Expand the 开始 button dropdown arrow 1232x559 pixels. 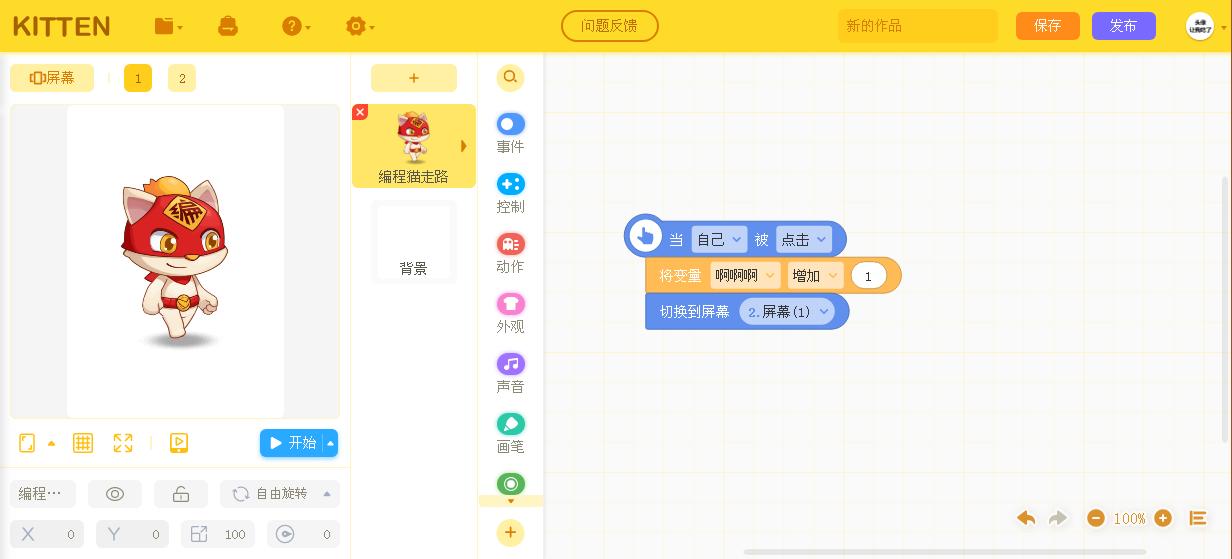[x=331, y=443]
